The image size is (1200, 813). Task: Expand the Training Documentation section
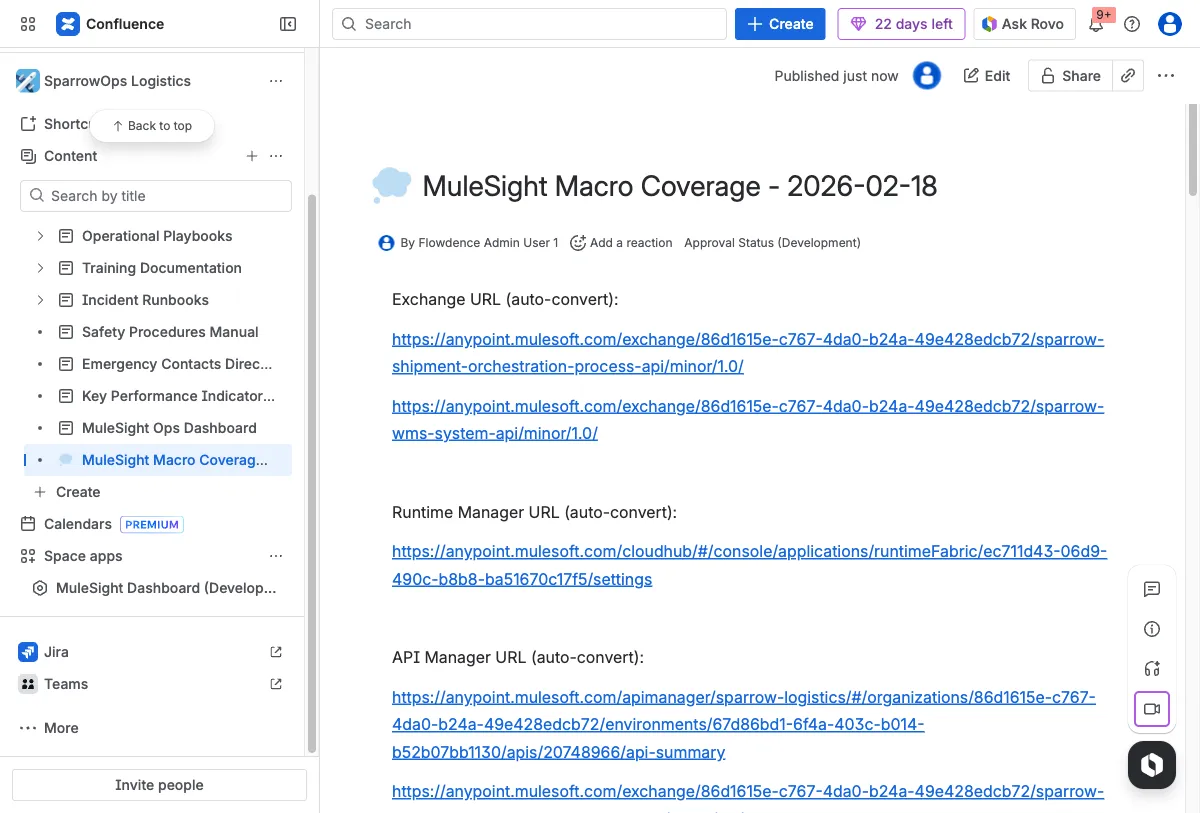(x=41, y=268)
